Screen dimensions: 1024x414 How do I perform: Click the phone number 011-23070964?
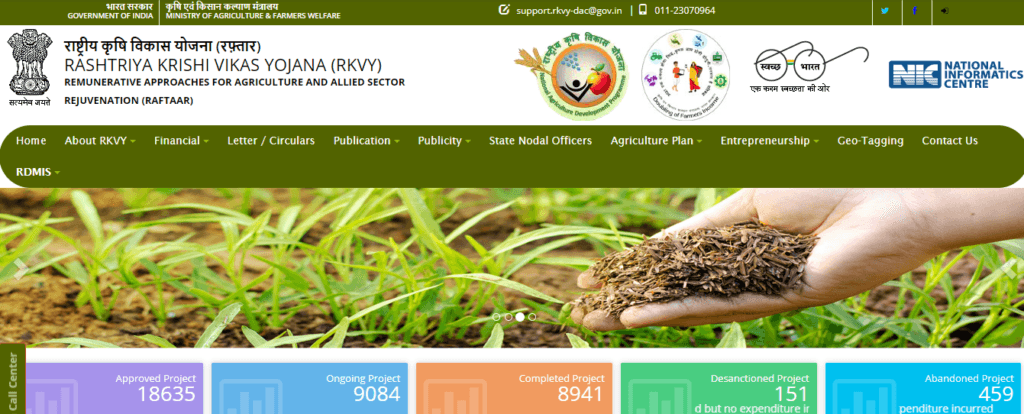pos(684,10)
